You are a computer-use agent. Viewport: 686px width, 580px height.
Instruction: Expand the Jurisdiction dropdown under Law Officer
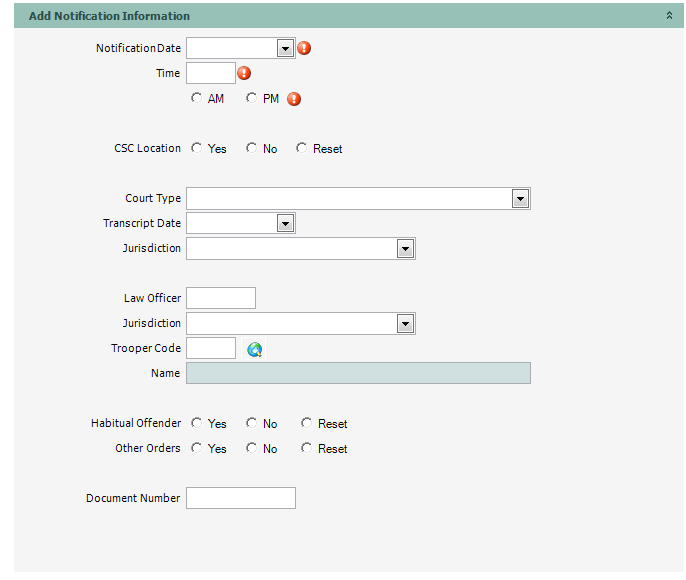click(x=405, y=323)
